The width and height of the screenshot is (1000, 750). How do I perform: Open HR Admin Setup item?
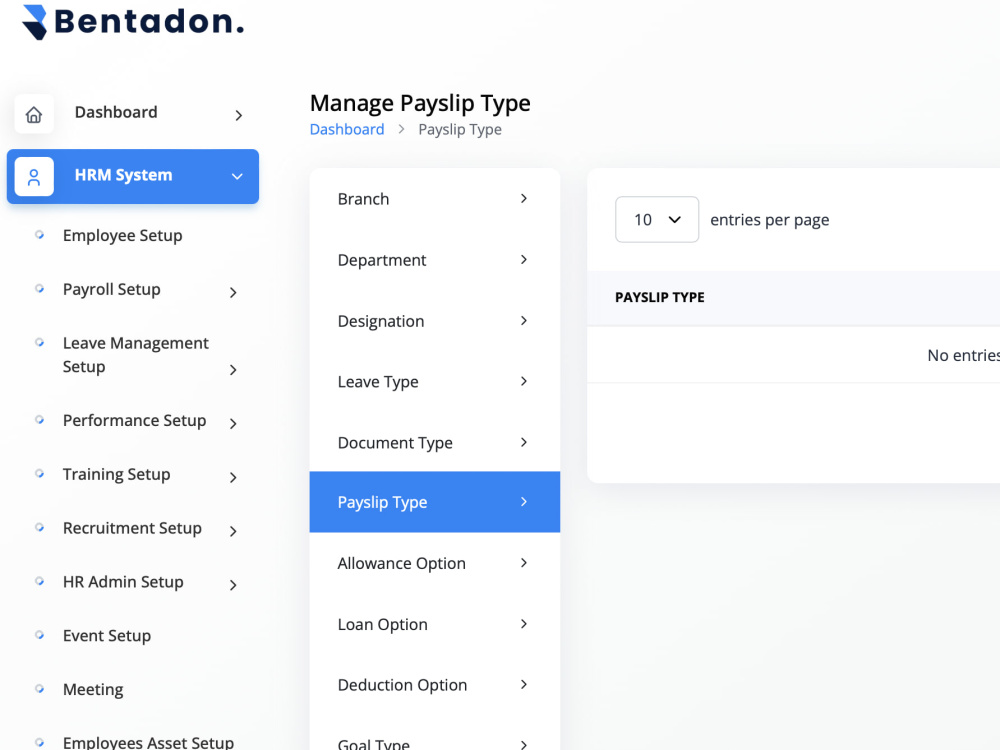pyautogui.click(x=123, y=582)
